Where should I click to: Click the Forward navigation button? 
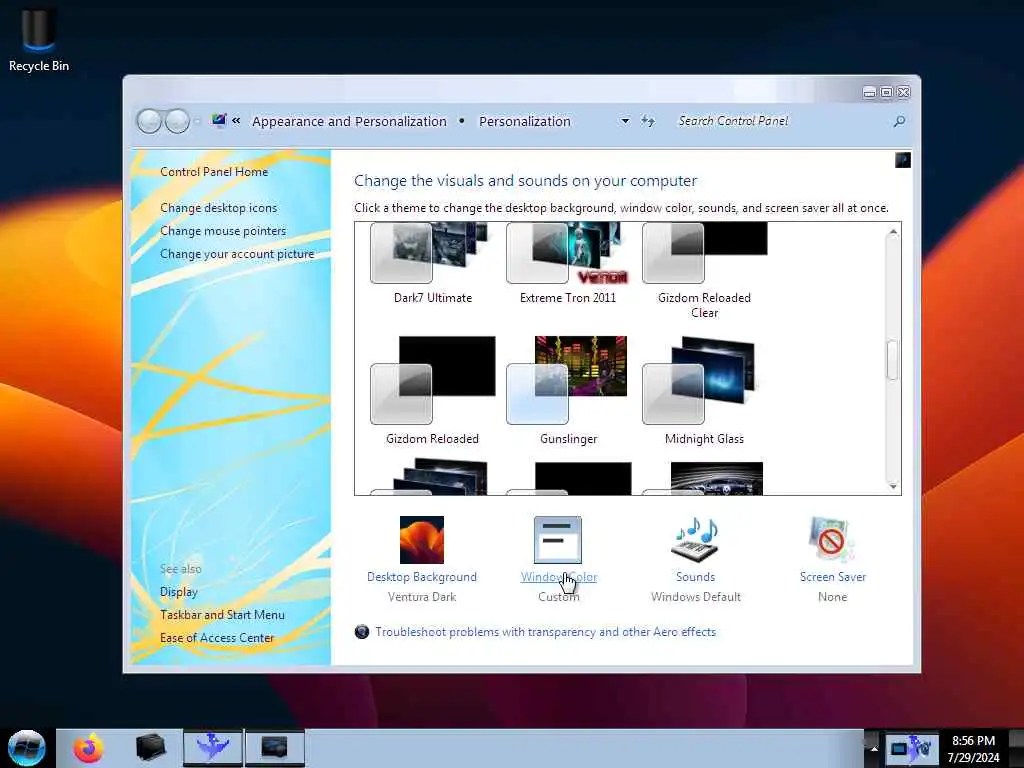[177, 121]
